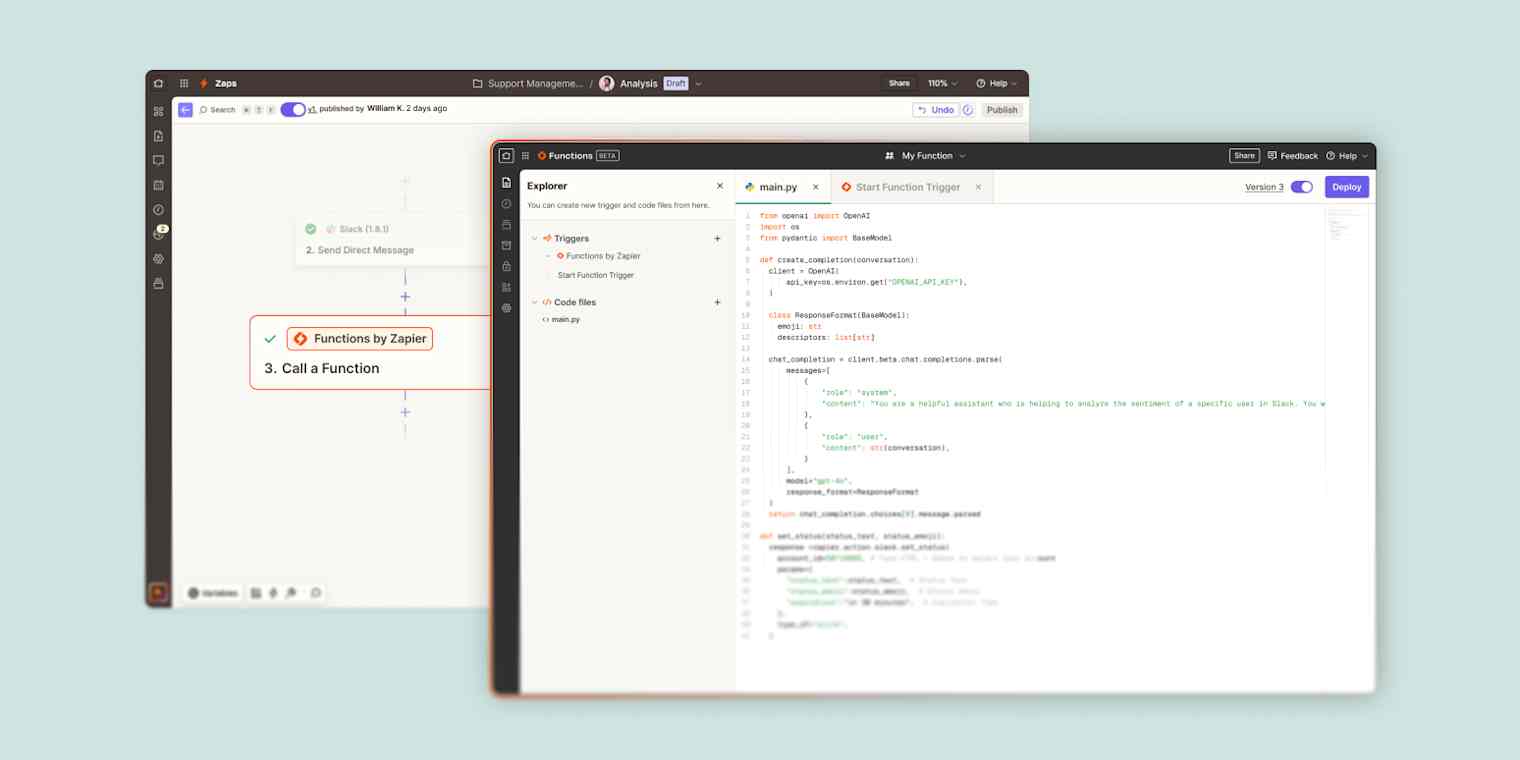Open the archive box icon in Functions sidebar
This screenshot has width=1520, height=760.
pos(506,245)
